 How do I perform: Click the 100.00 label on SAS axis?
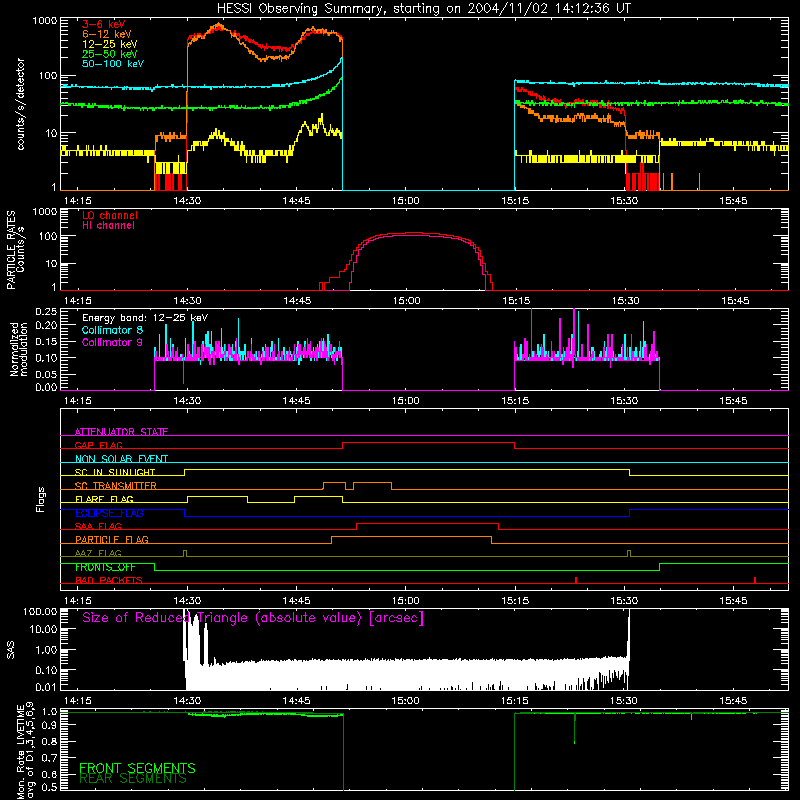pos(40,611)
